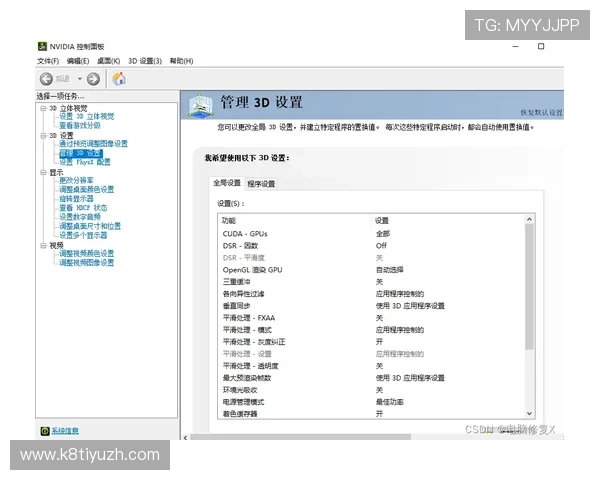Screen dimensions: 600x480
Task: Select 通过预览调整图像设置 in tree
Action: [x=93, y=144]
